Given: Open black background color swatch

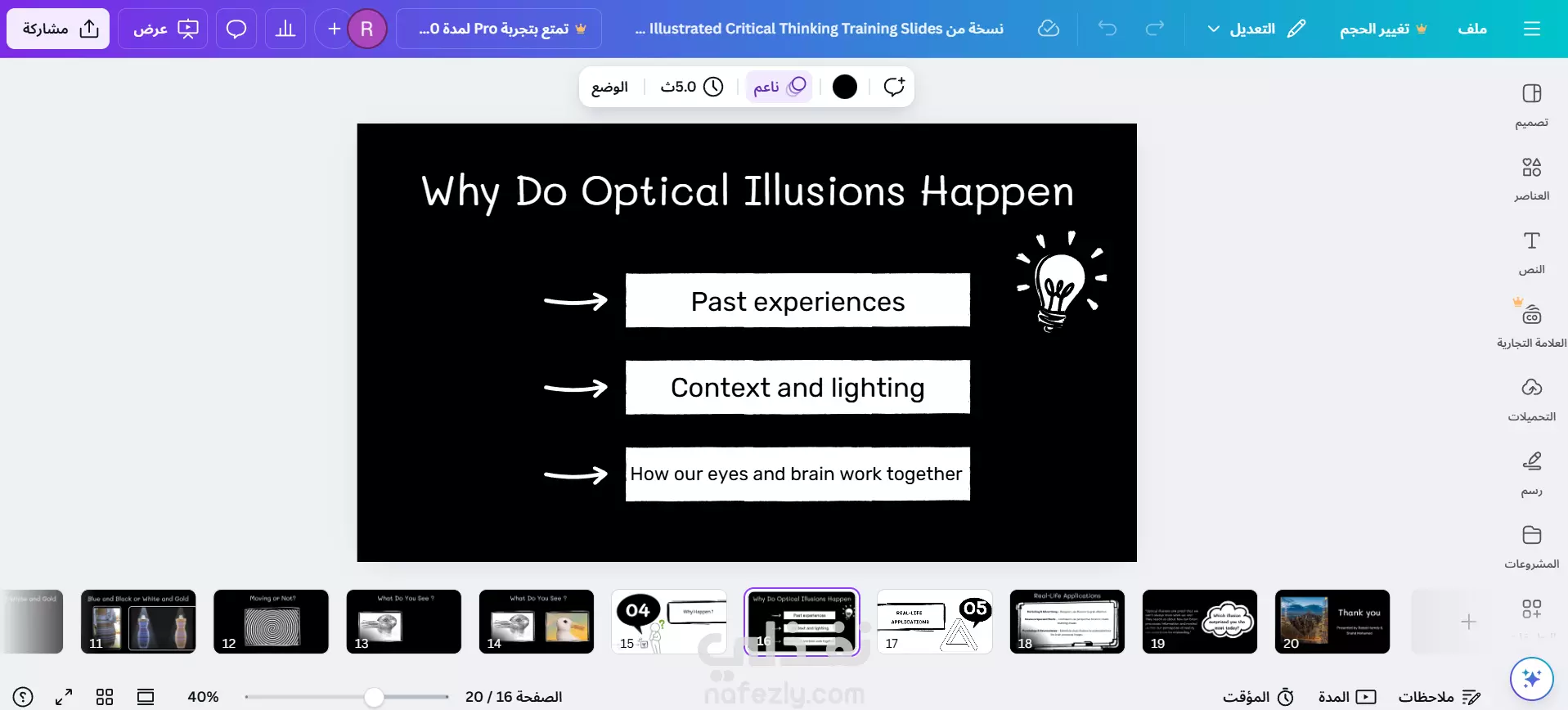Looking at the screenshot, I should 845,87.
